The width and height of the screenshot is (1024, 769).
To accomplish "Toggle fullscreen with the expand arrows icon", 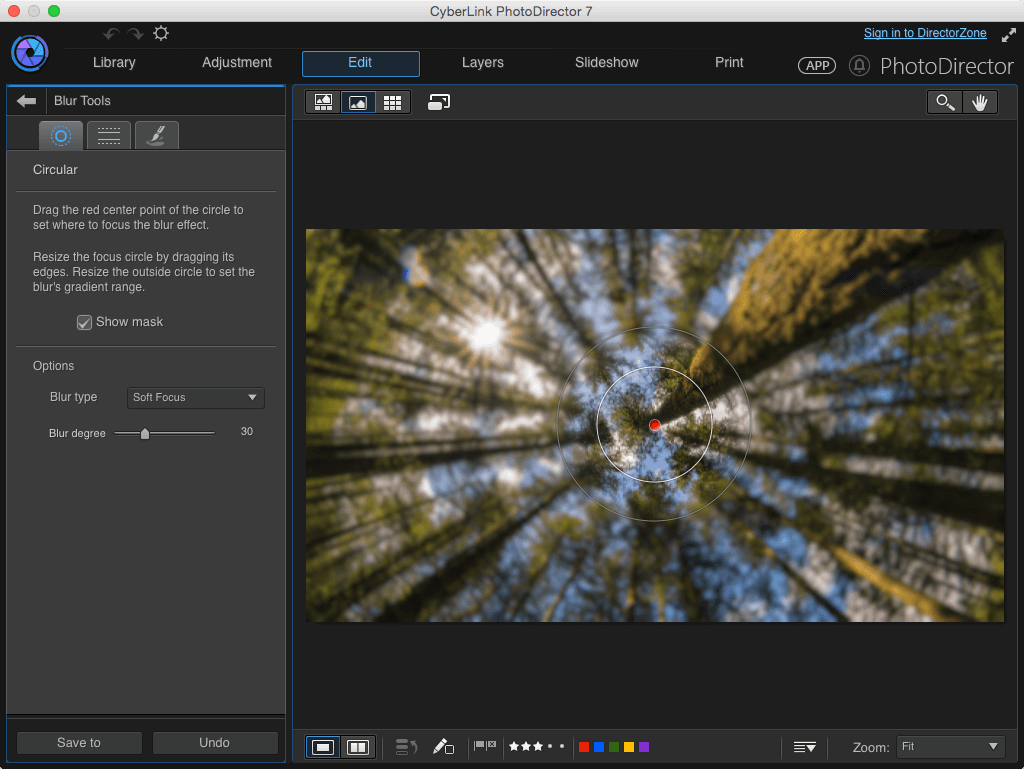I will pyautogui.click(x=1008, y=35).
